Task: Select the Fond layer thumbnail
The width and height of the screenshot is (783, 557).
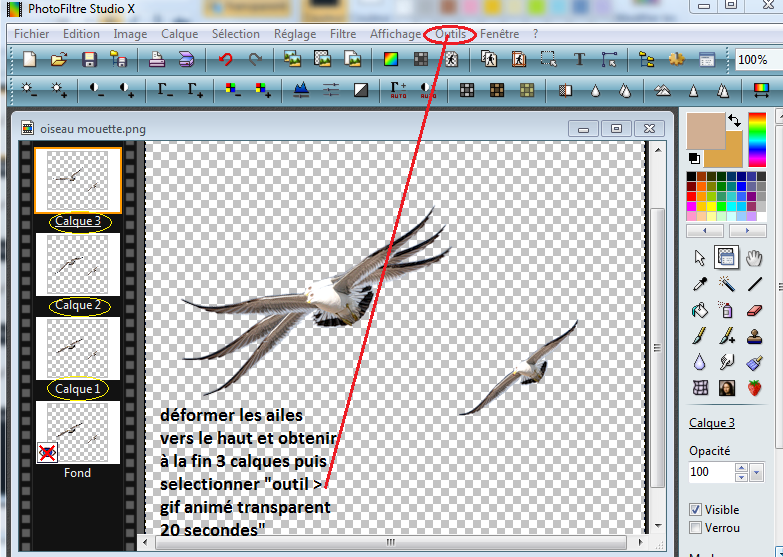Action: coord(77,432)
